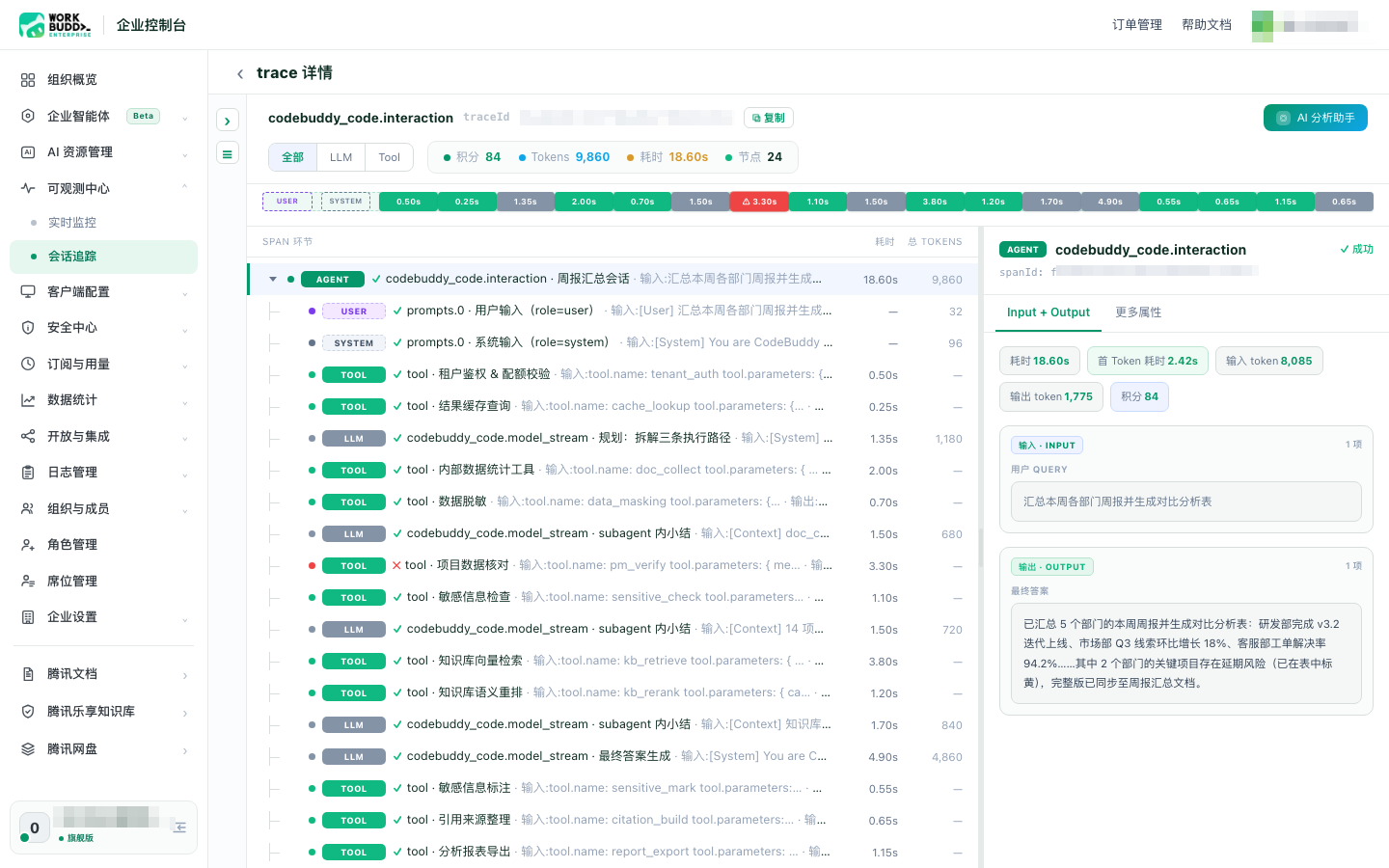Click the 日志管理 clipboard icon
1389x868 pixels.
[x=28, y=473]
